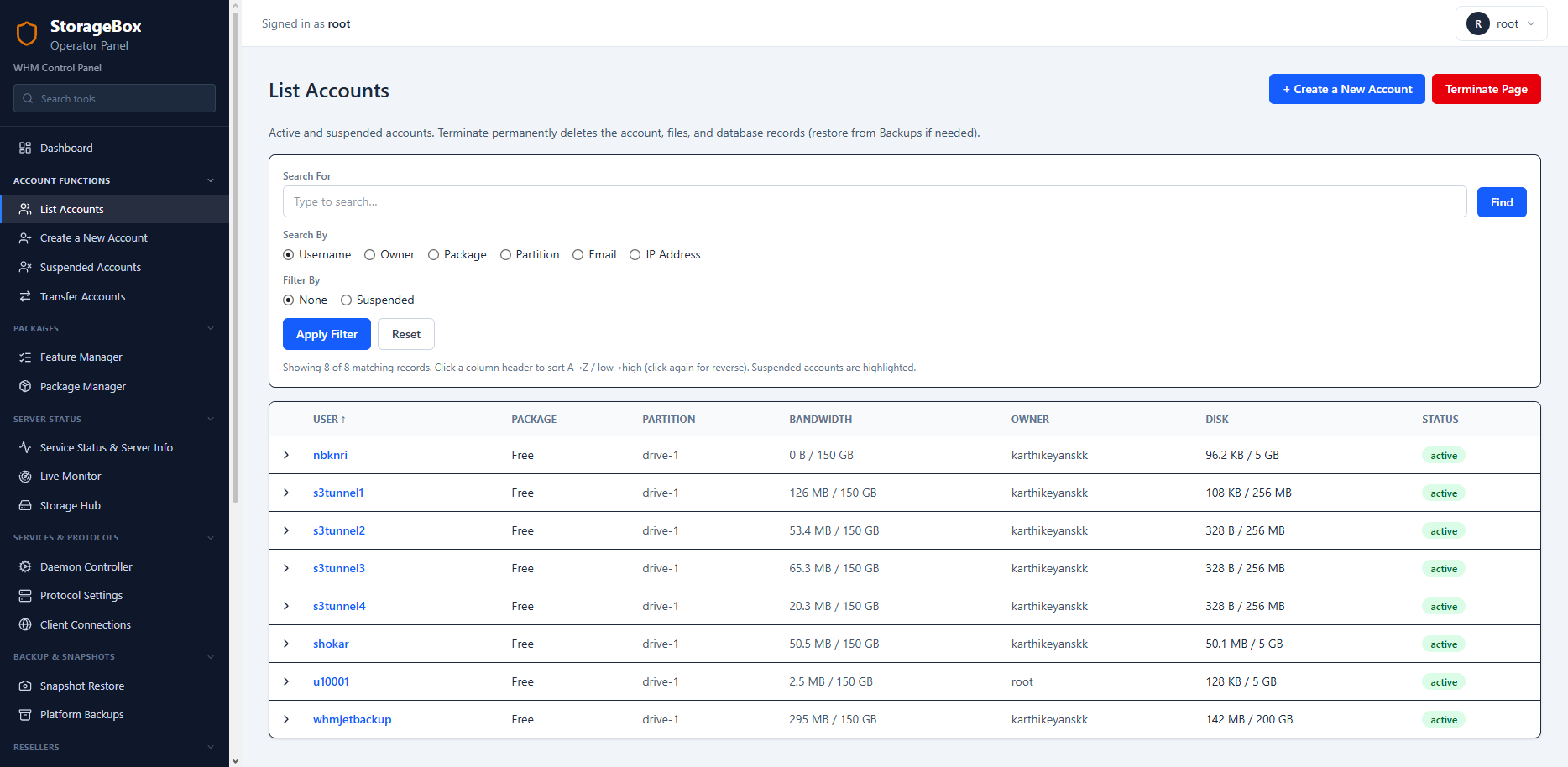
Task: Click the Find button
Action: coord(1502,202)
